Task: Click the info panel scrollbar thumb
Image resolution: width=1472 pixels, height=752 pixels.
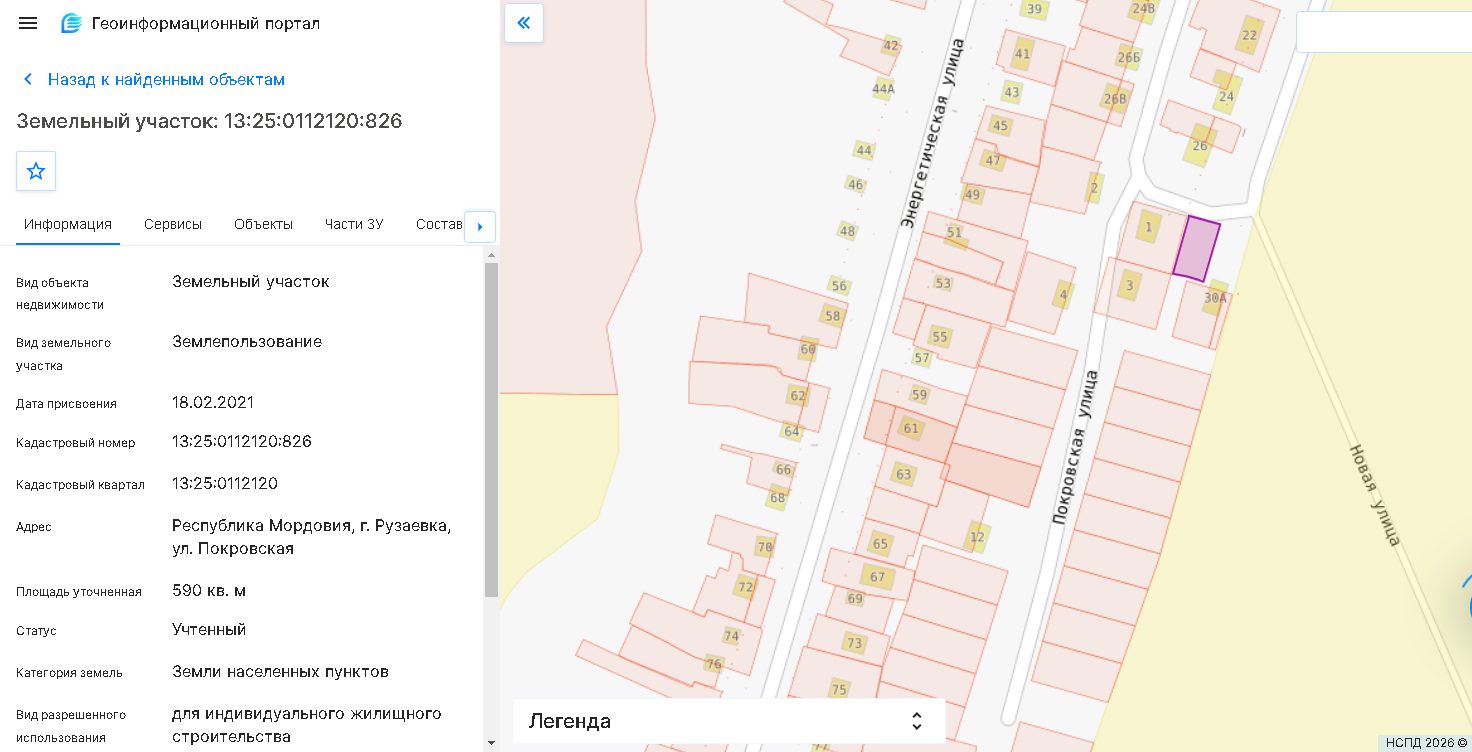Action: 491,430
